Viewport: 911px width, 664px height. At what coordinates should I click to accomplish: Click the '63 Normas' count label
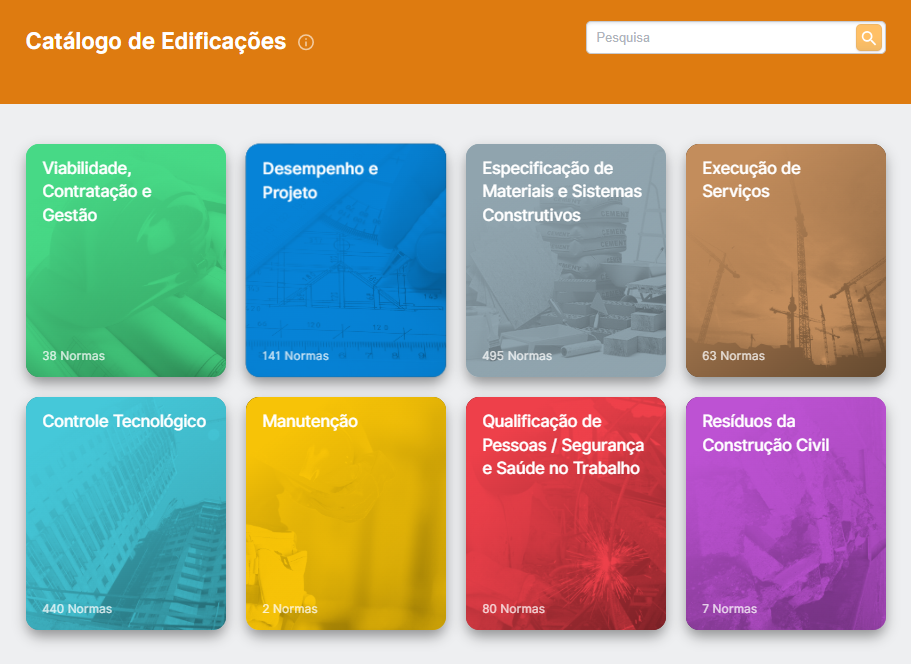tap(733, 356)
